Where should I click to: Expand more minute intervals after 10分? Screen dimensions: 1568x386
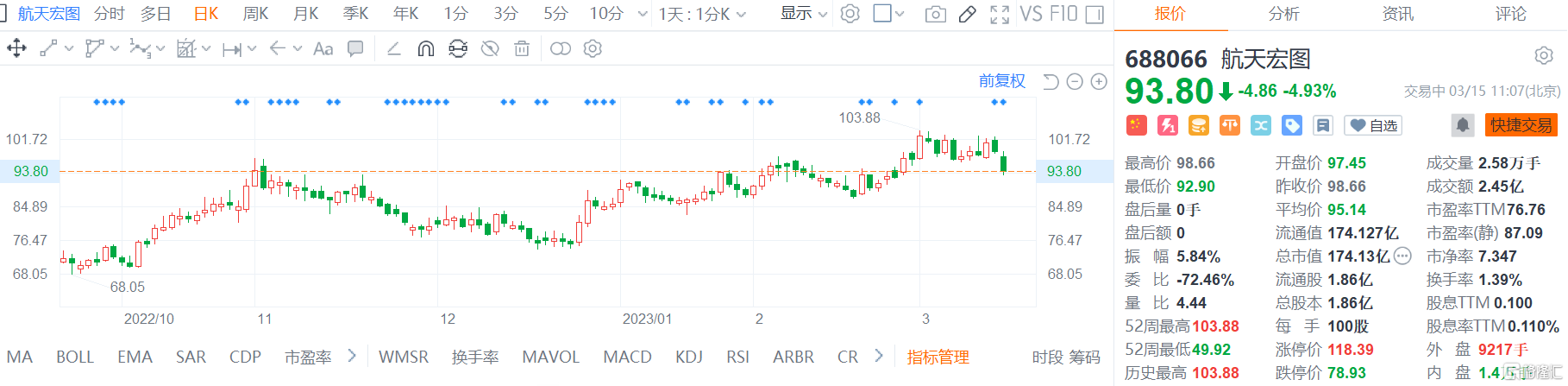click(x=642, y=15)
